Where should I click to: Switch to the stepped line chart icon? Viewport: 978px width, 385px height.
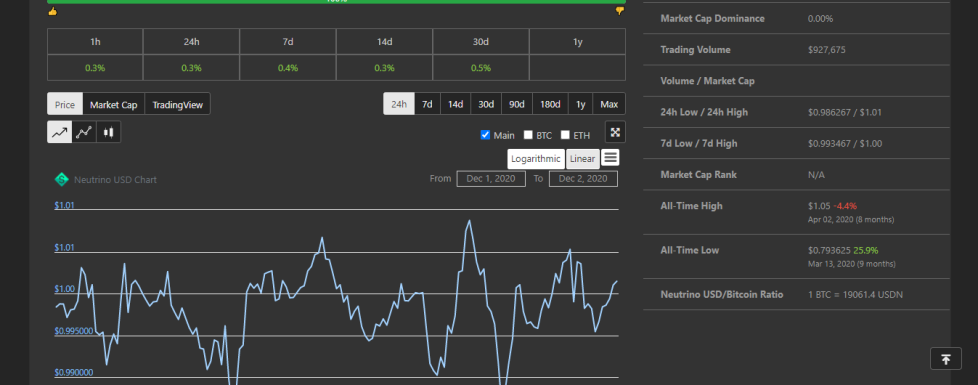point(84,132)
